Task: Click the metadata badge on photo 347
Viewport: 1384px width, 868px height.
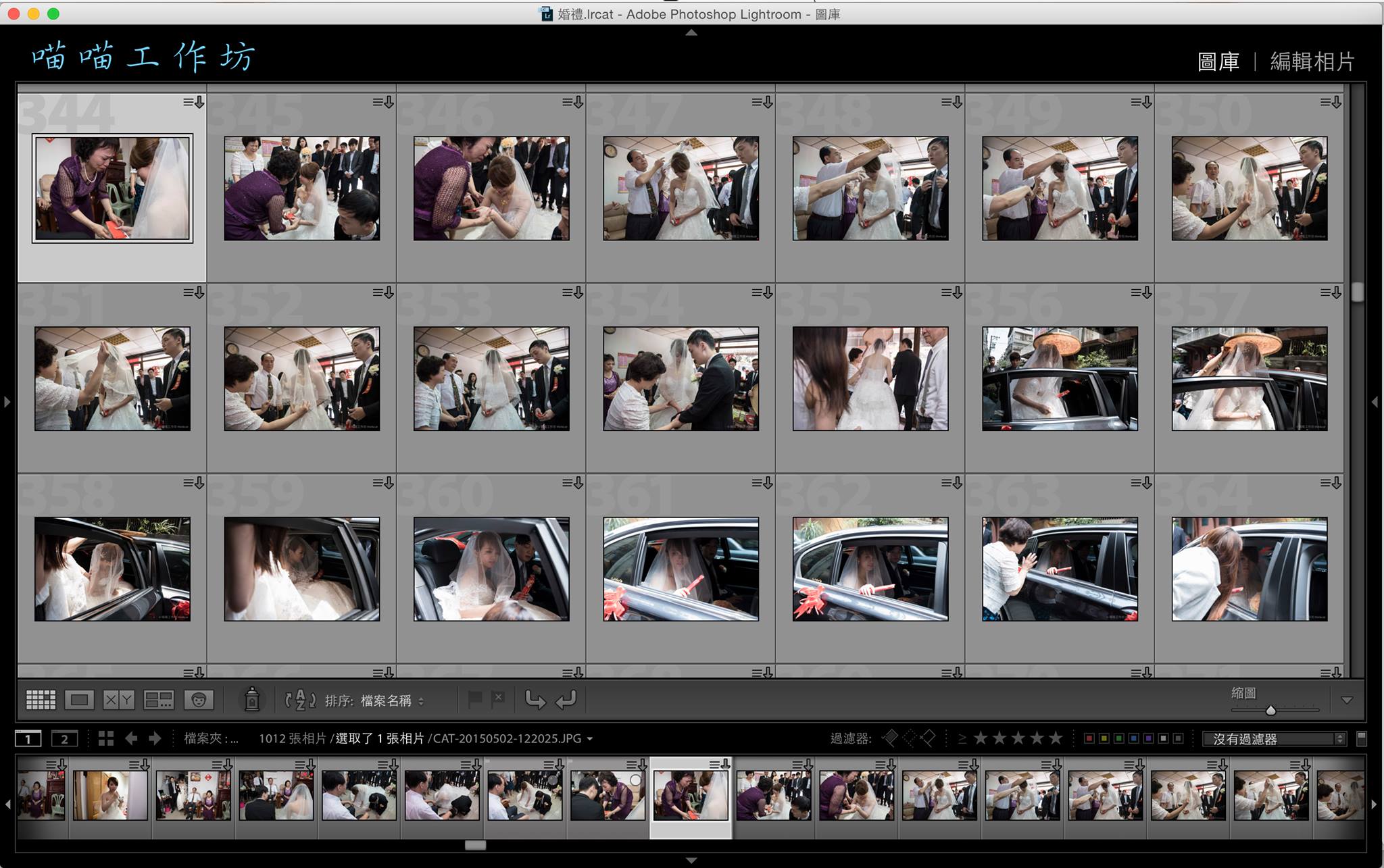Action: tap(762, 103)
